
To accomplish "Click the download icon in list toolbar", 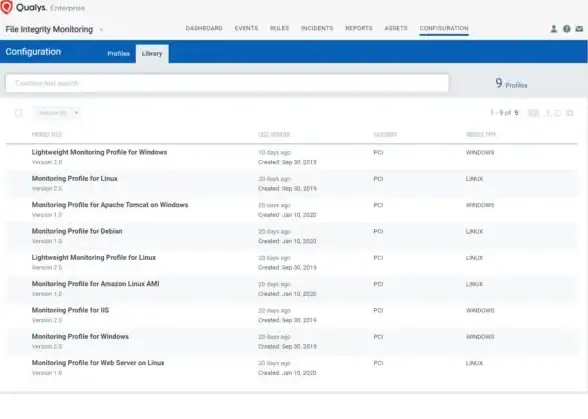I will coord(548,113).
